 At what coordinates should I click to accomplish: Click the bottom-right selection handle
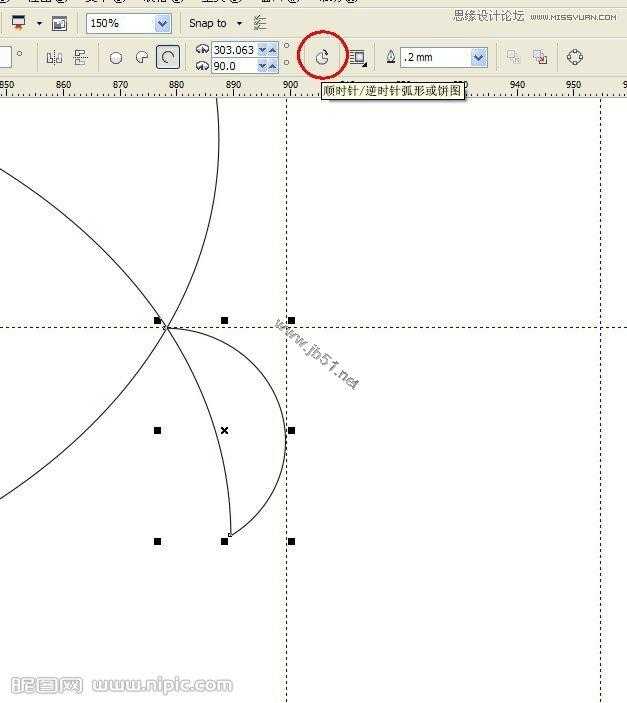tap(292, 542)
